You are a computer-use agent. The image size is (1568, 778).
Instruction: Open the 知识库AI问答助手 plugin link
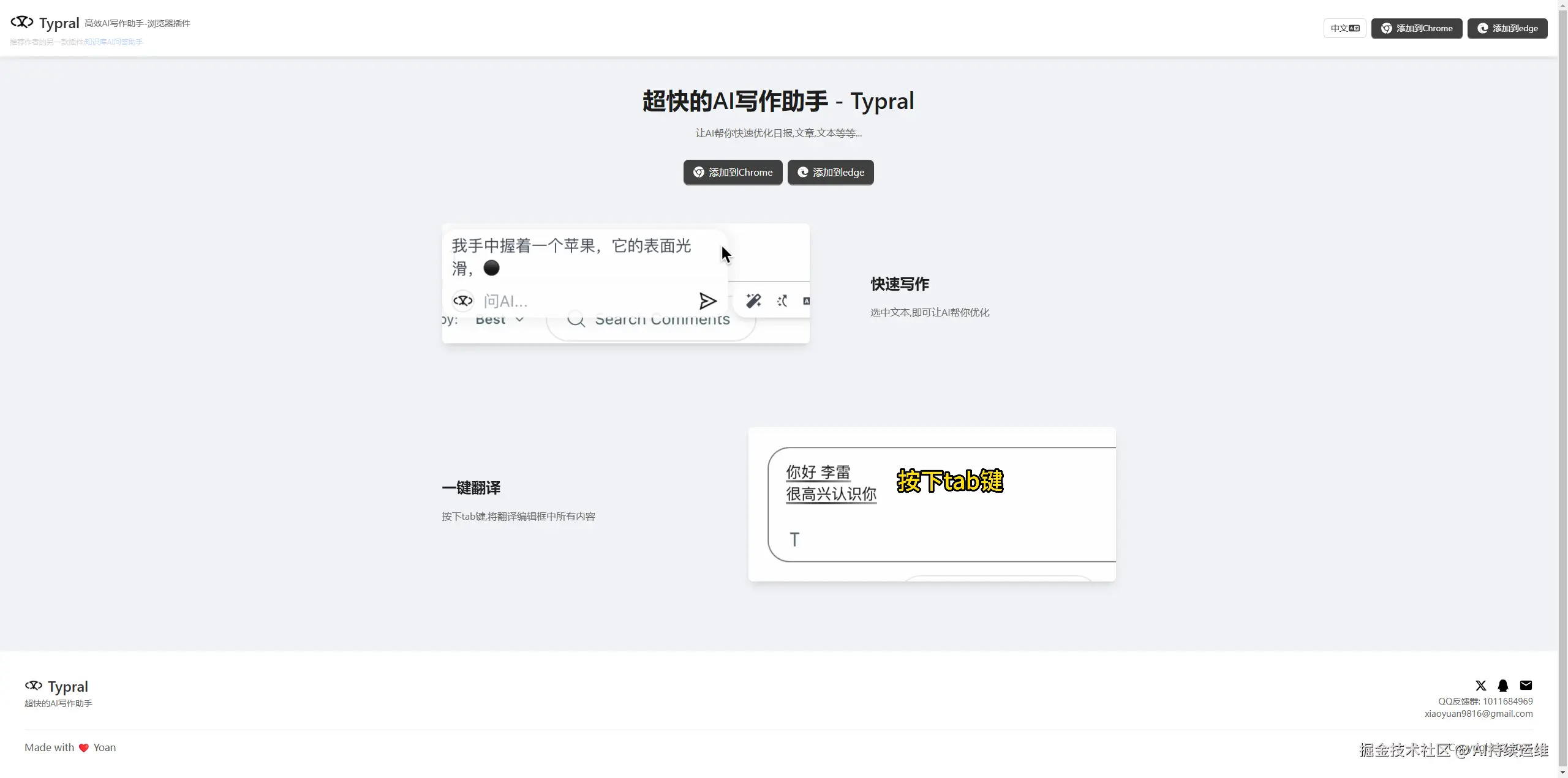pyautogui.click(x=114, y=42)
